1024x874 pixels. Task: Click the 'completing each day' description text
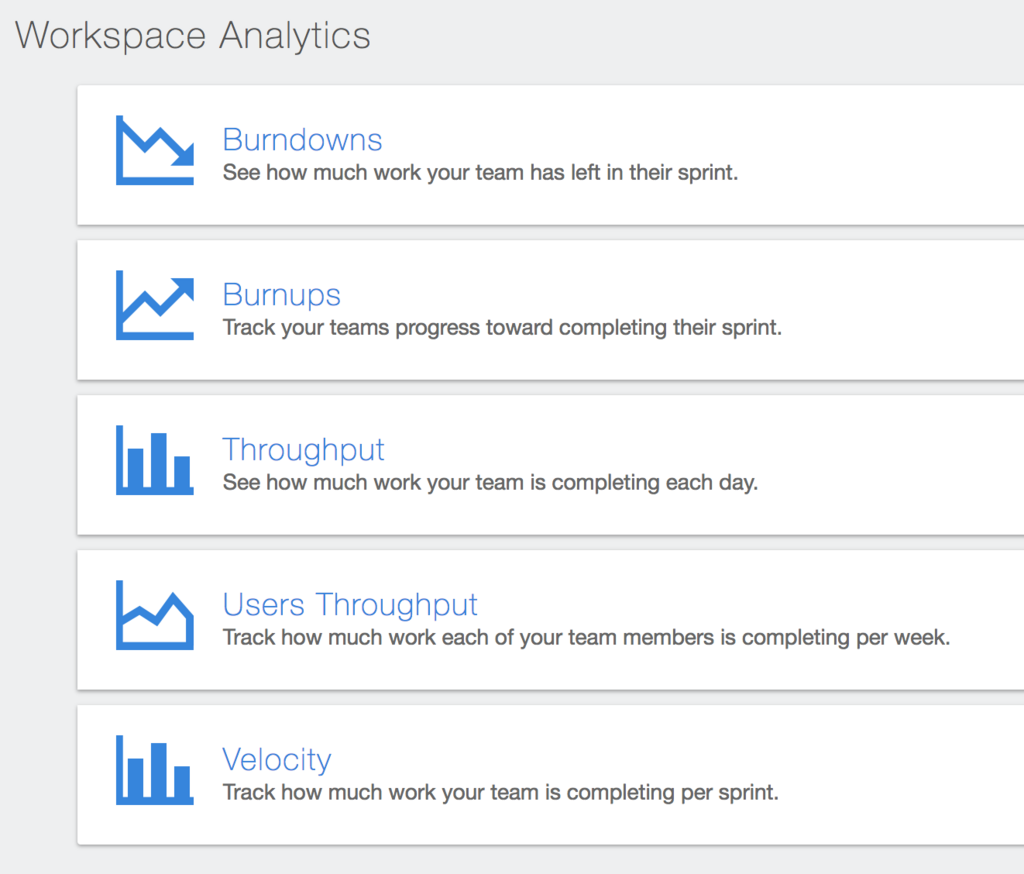[x=490, y=482]
